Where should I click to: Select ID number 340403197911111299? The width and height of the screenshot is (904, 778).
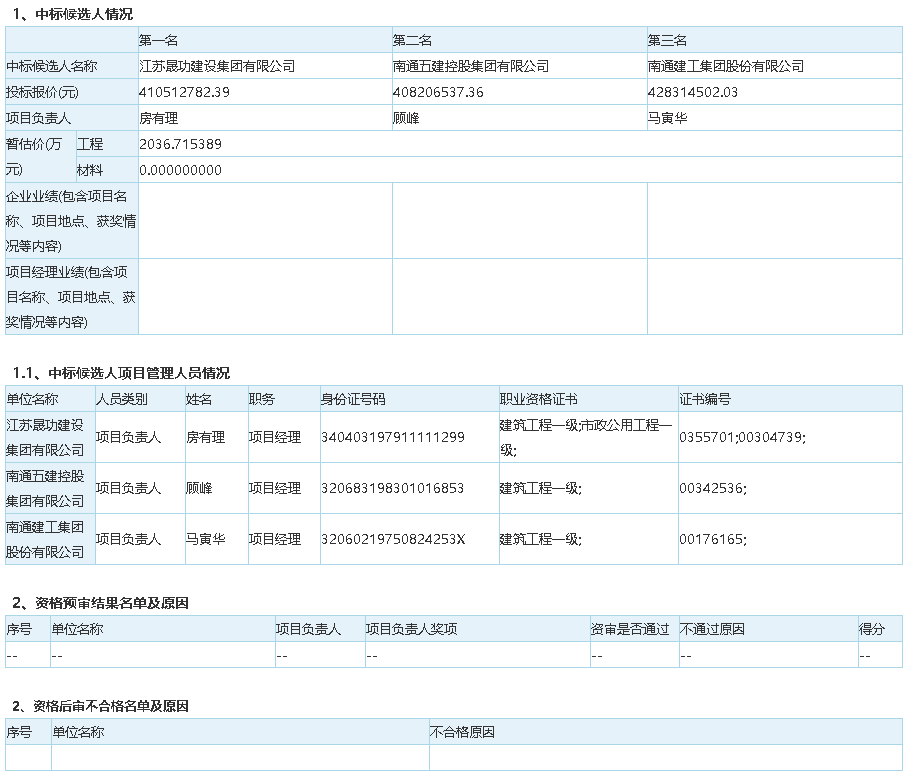point(393,437)
